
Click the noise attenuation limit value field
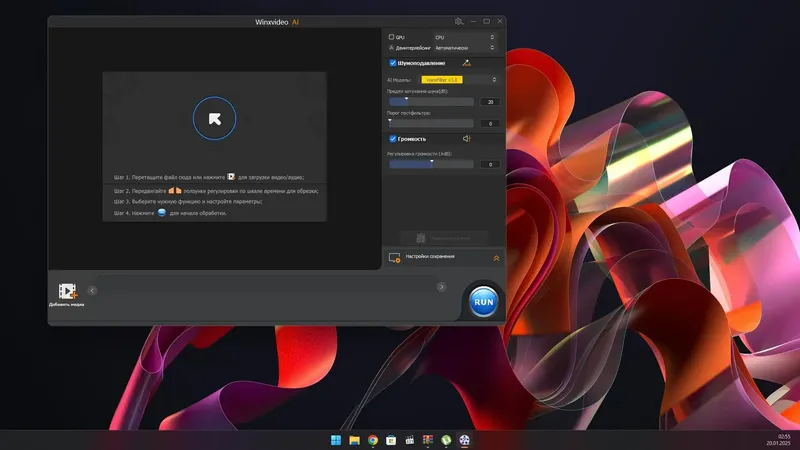click(490, 102)
